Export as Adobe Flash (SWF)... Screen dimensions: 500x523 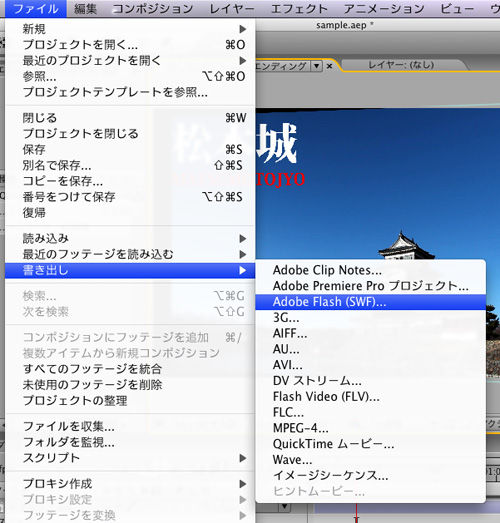[371, 302]
